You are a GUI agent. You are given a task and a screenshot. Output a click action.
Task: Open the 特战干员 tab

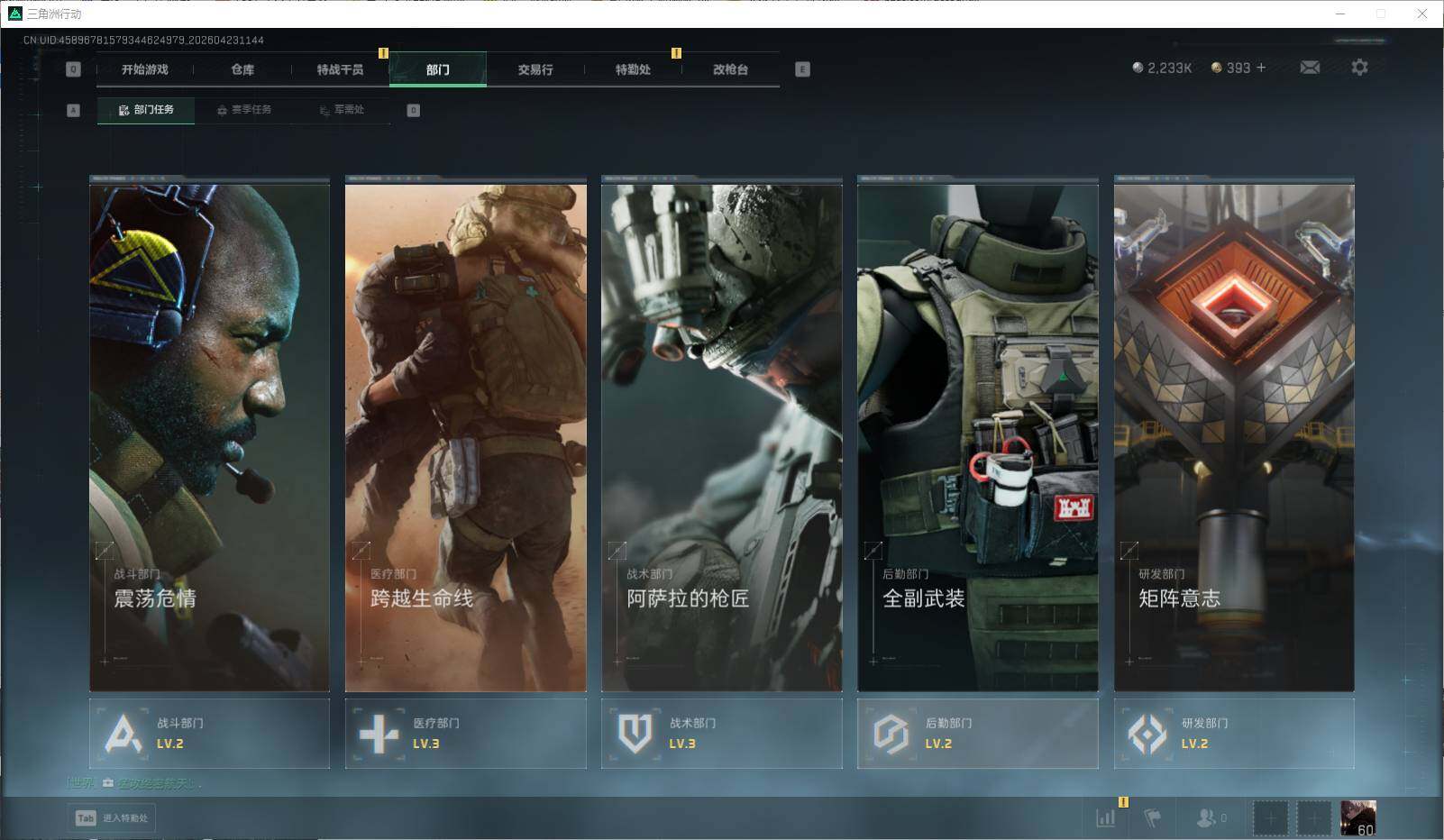340,69
